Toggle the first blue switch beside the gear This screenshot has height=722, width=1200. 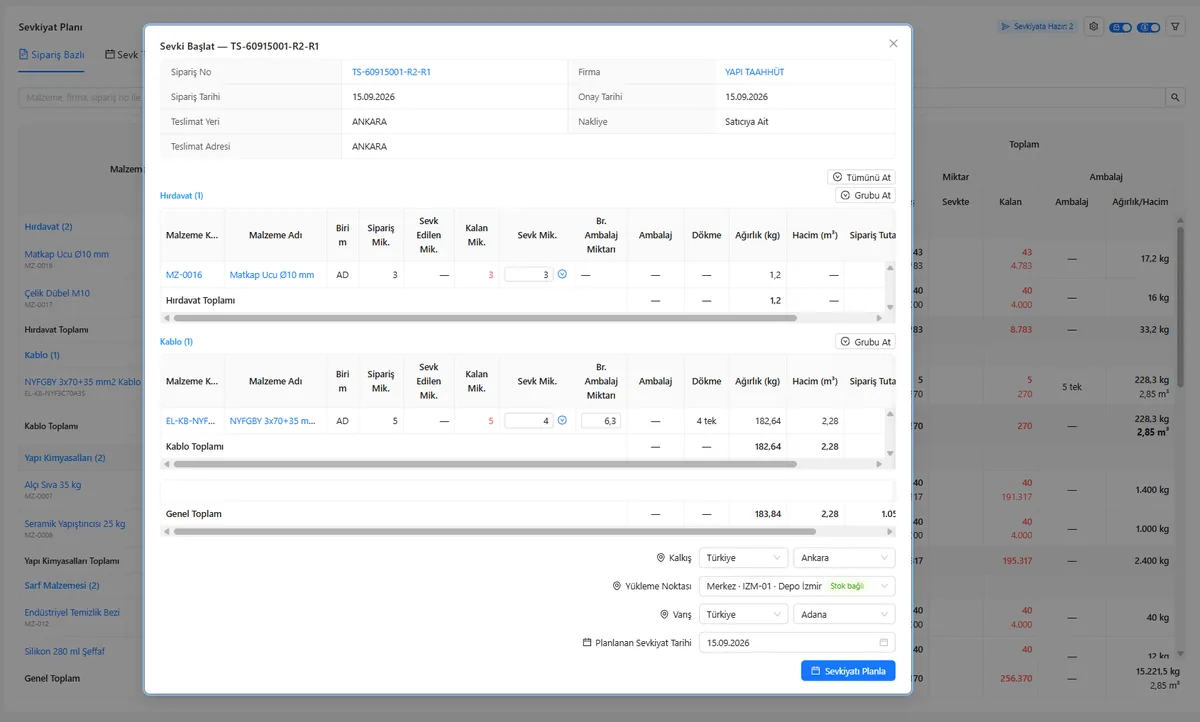pos(1121,27)
